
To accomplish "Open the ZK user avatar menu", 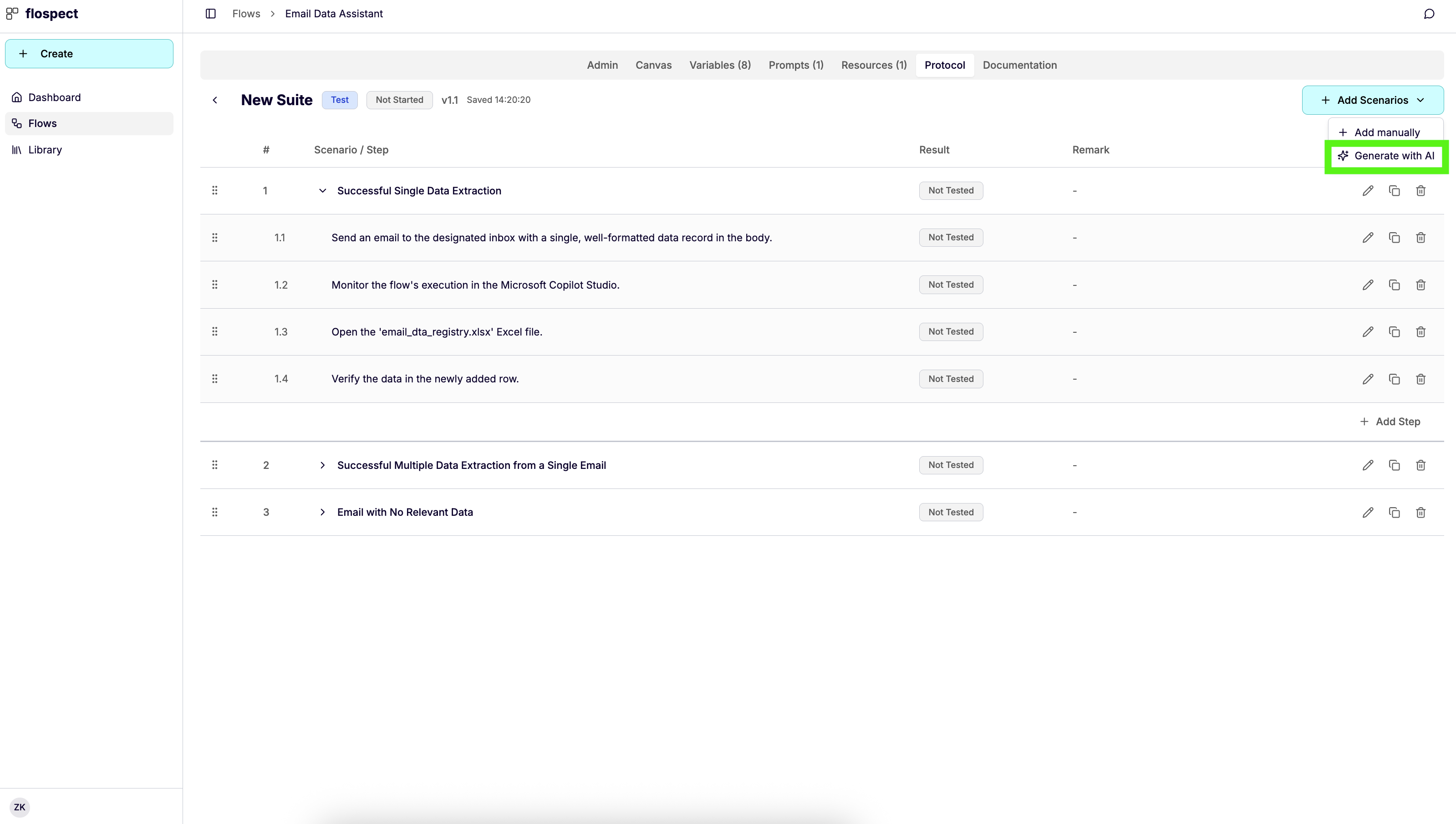I will pyautogui.click(x=20, y=806).
